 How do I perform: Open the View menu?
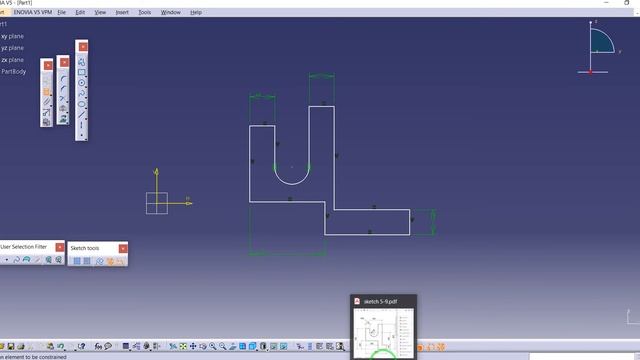100,12
